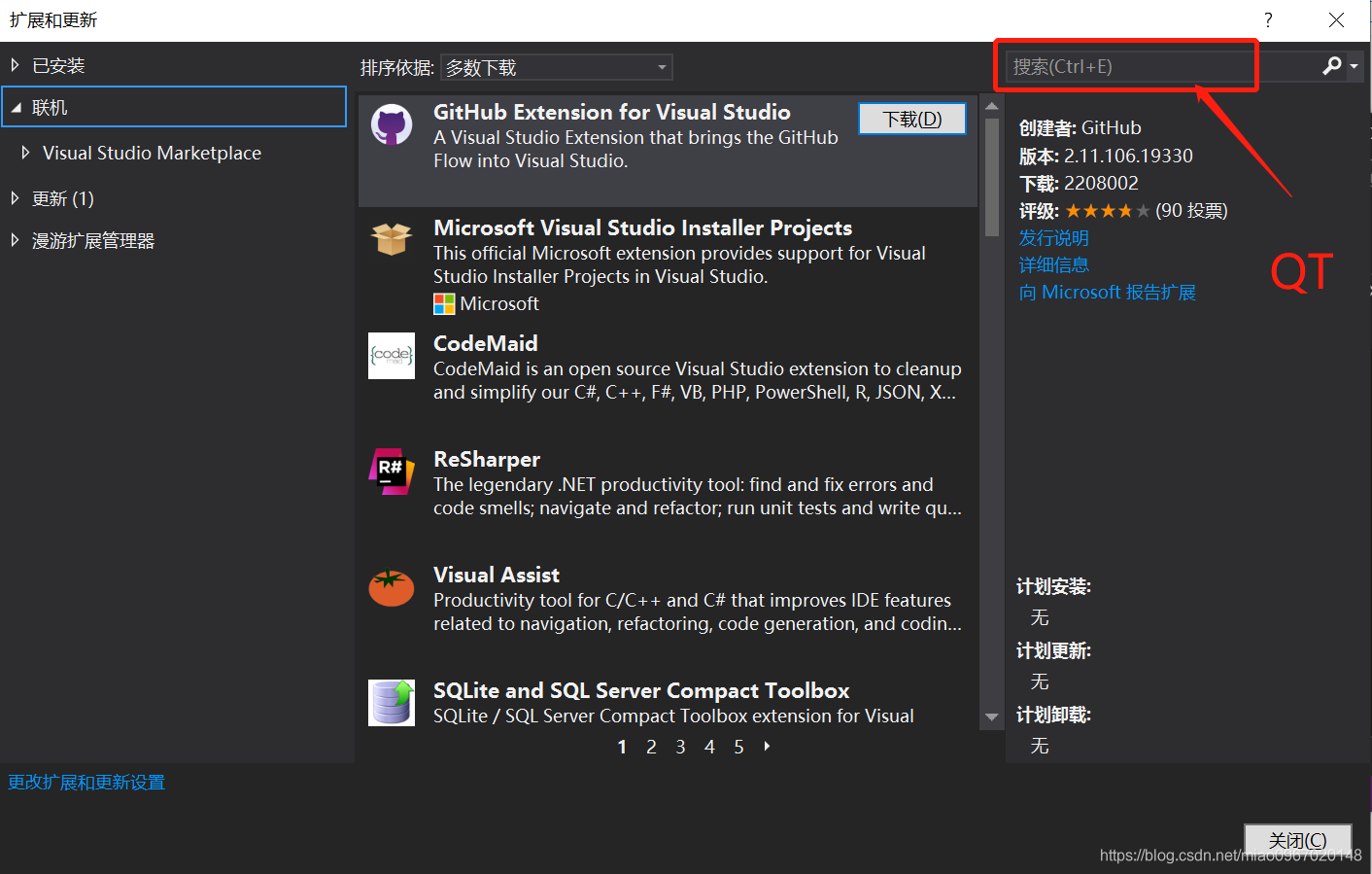
Task: Select the 已安装 tree item
Action: coord(58,66)
